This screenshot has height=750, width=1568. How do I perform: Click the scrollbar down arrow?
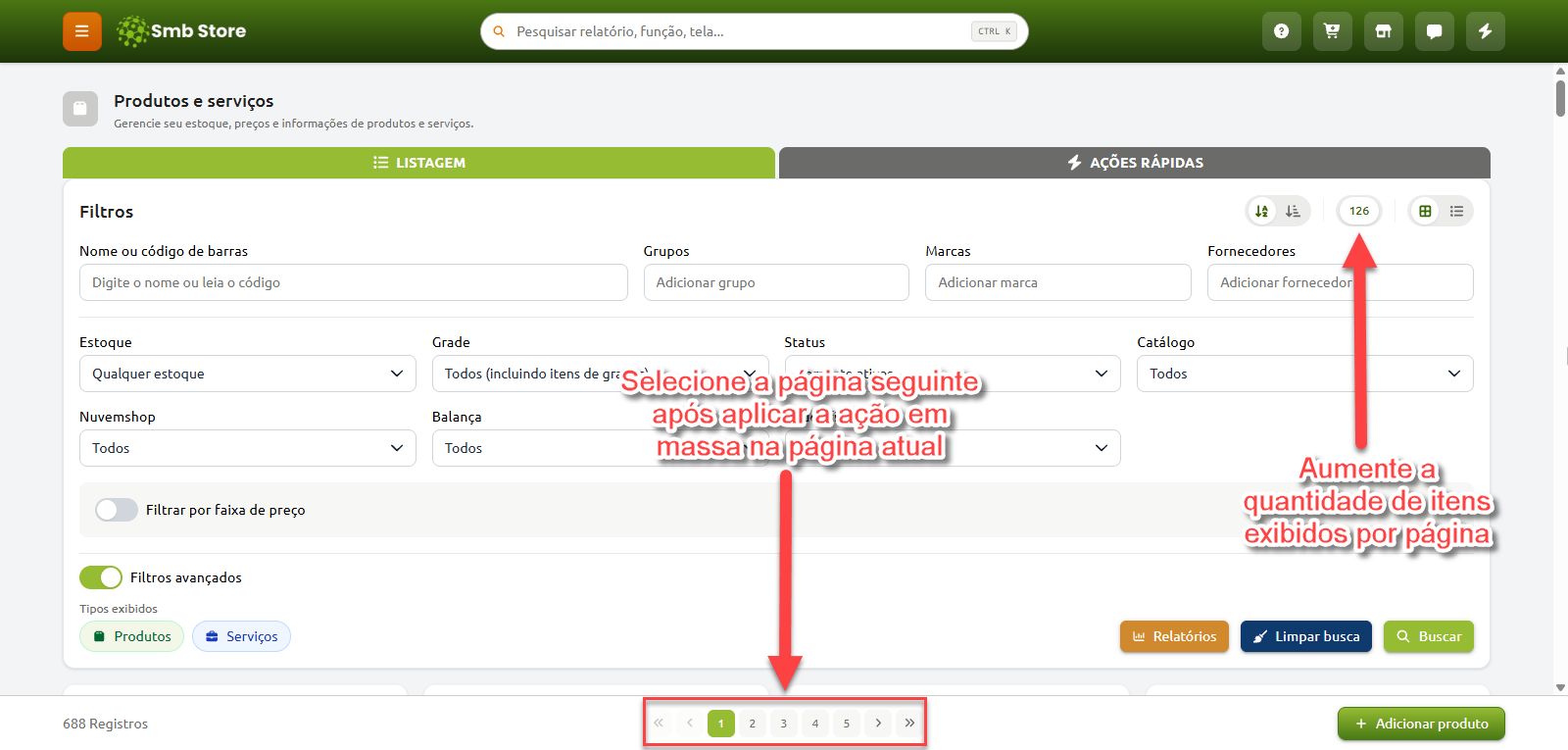pos(1560,688)
